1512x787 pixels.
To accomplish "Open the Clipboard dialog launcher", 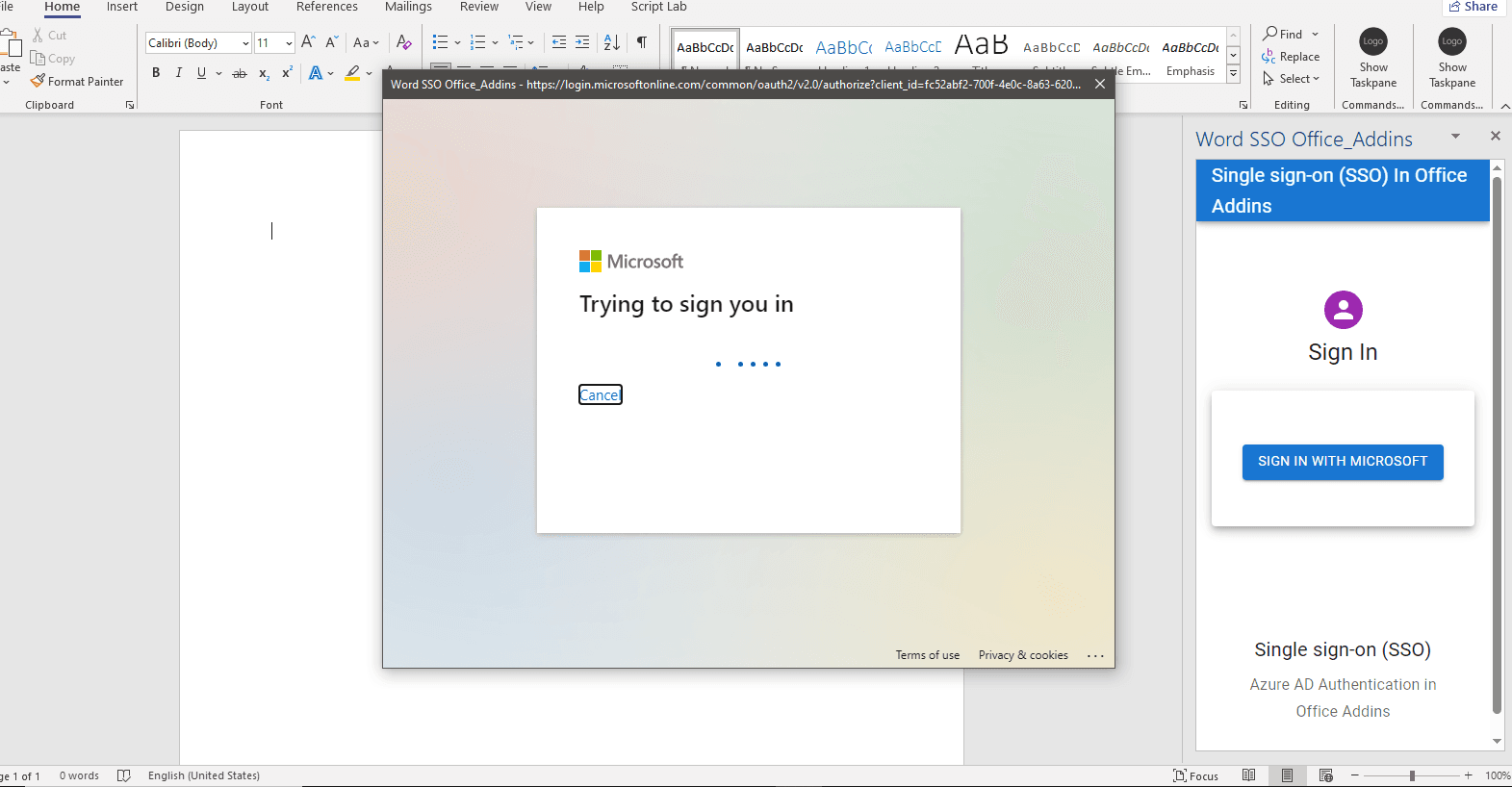I will (130, 105).
